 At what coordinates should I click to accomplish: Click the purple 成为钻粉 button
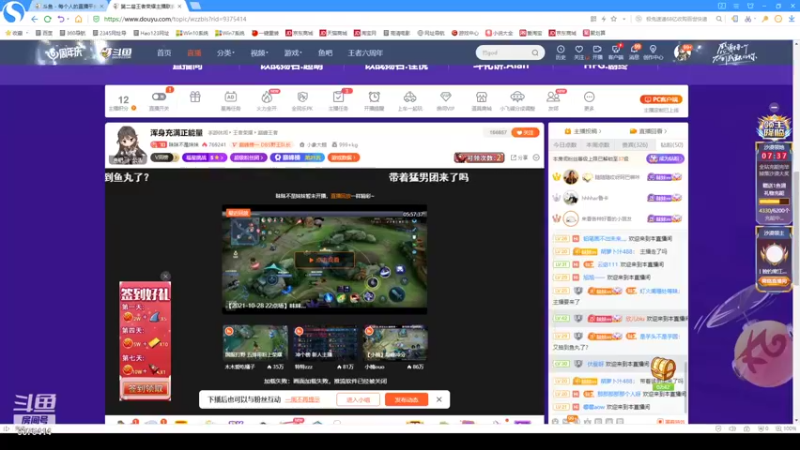click(x=665, y=159)
